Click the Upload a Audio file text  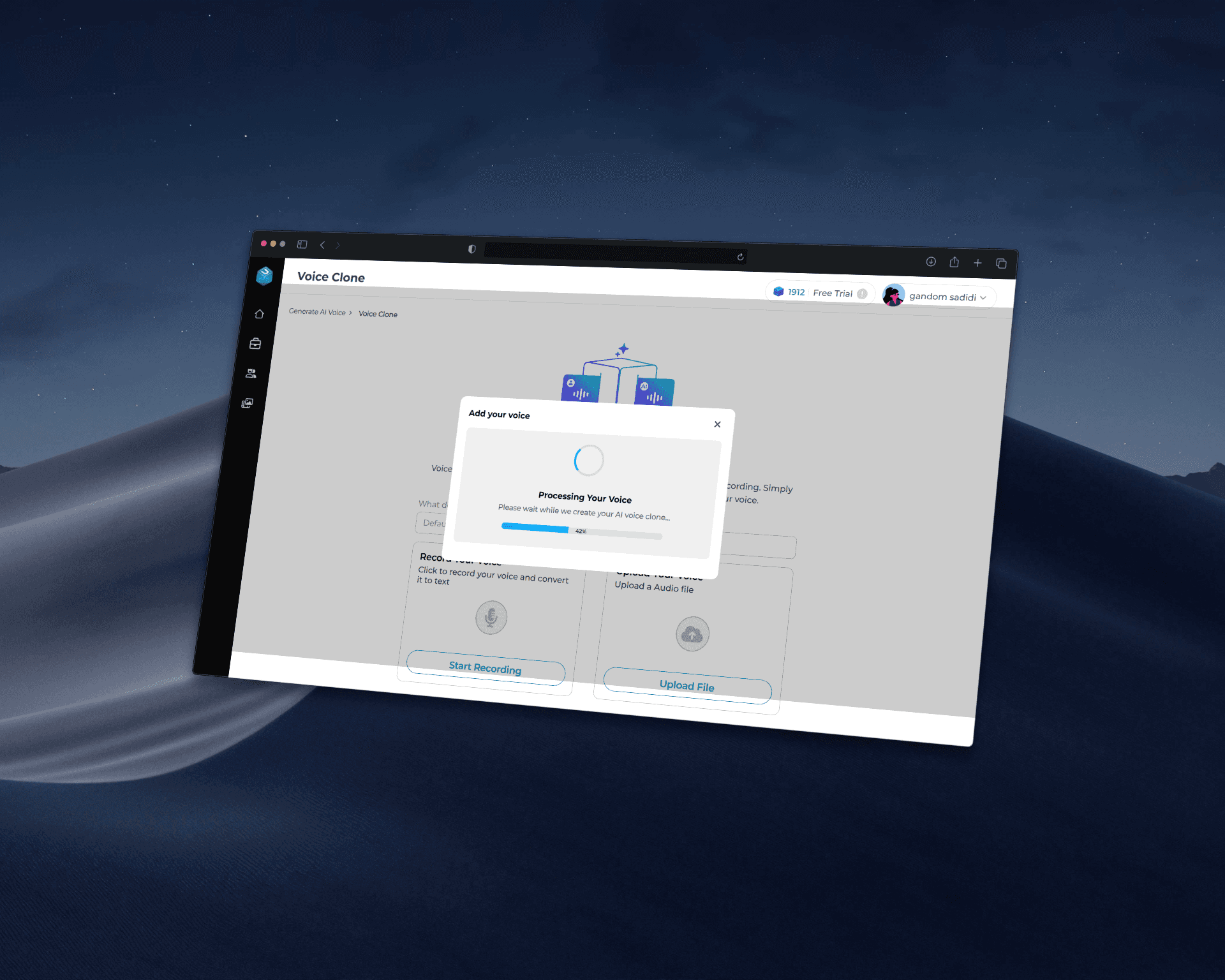coord(654,587)
